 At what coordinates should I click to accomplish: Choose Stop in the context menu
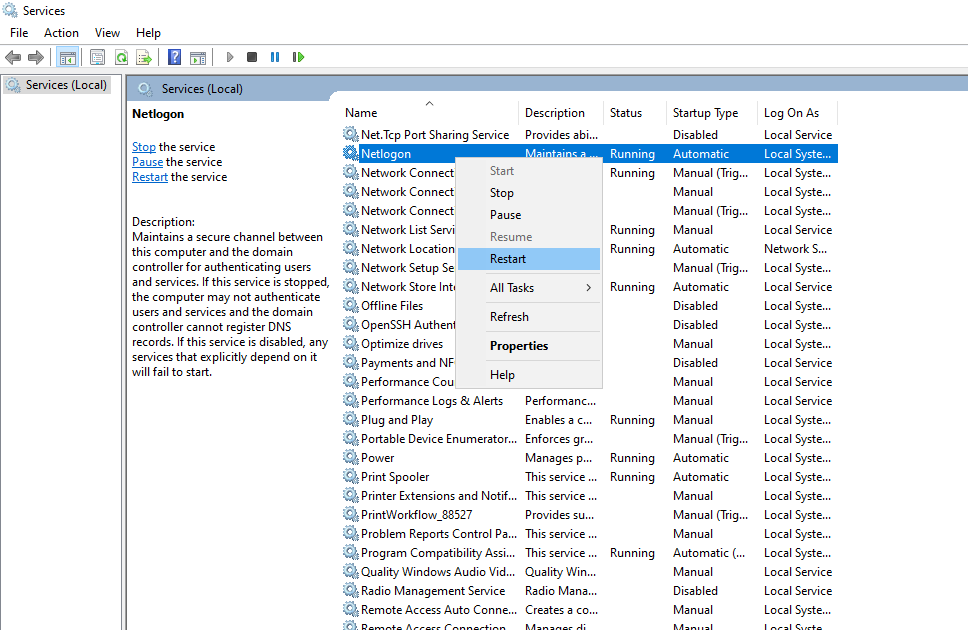tap(529, 193)
